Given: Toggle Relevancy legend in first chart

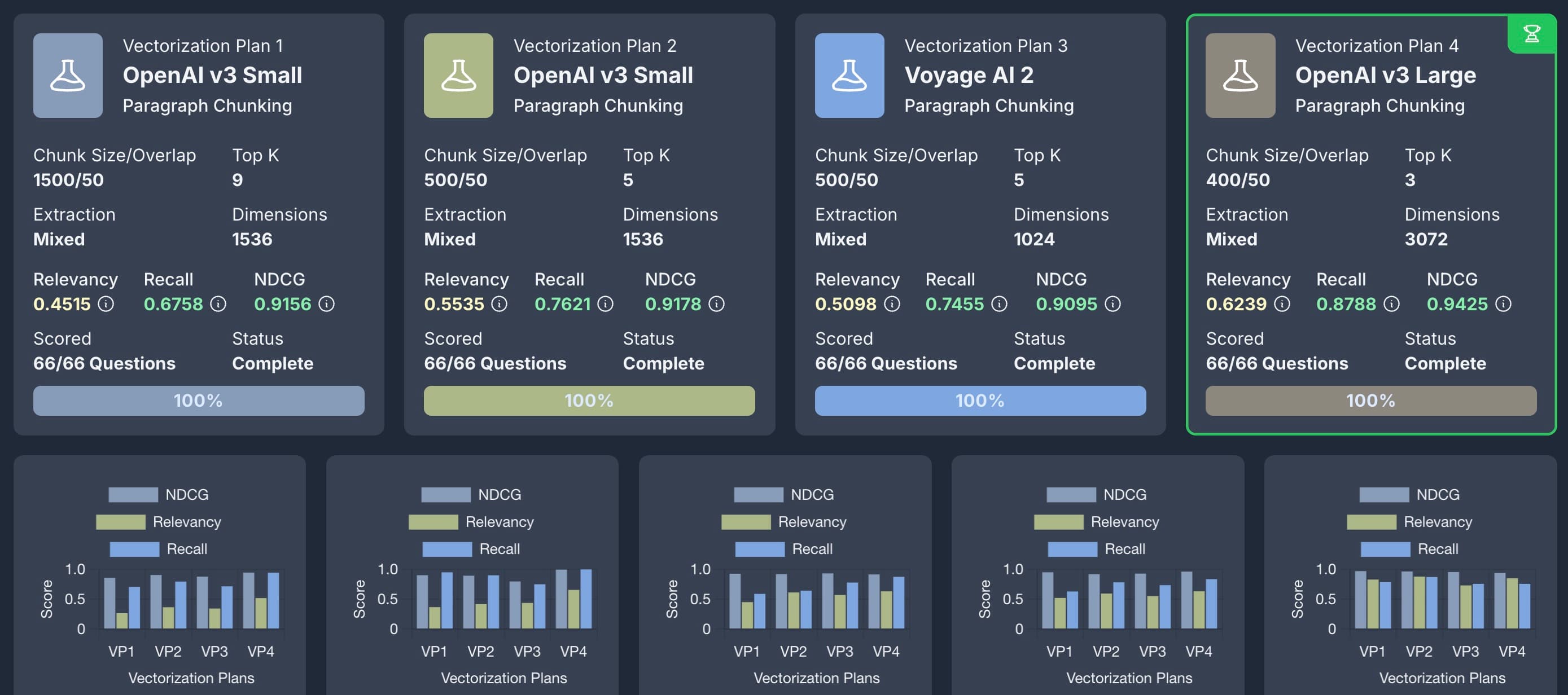Looking at the screenshot, I should tap(158, 522).
